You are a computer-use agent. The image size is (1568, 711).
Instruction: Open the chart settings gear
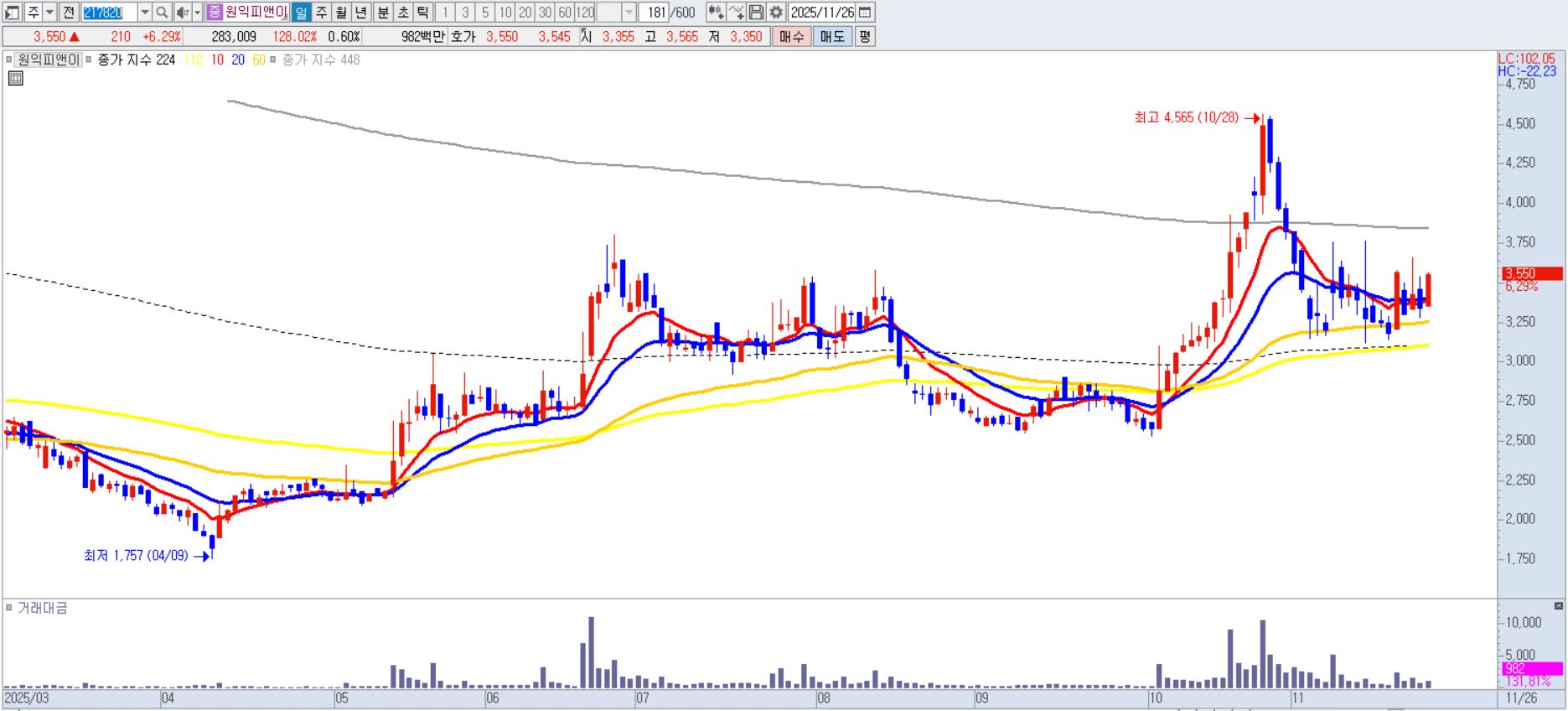click(776, 13)
